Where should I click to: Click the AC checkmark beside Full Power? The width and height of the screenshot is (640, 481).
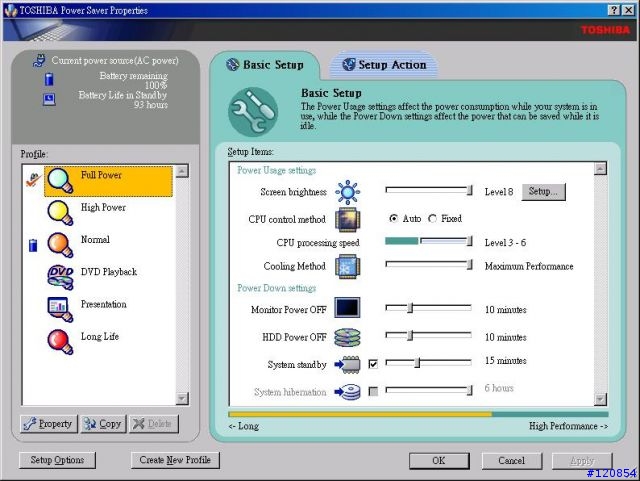(33, 179)
